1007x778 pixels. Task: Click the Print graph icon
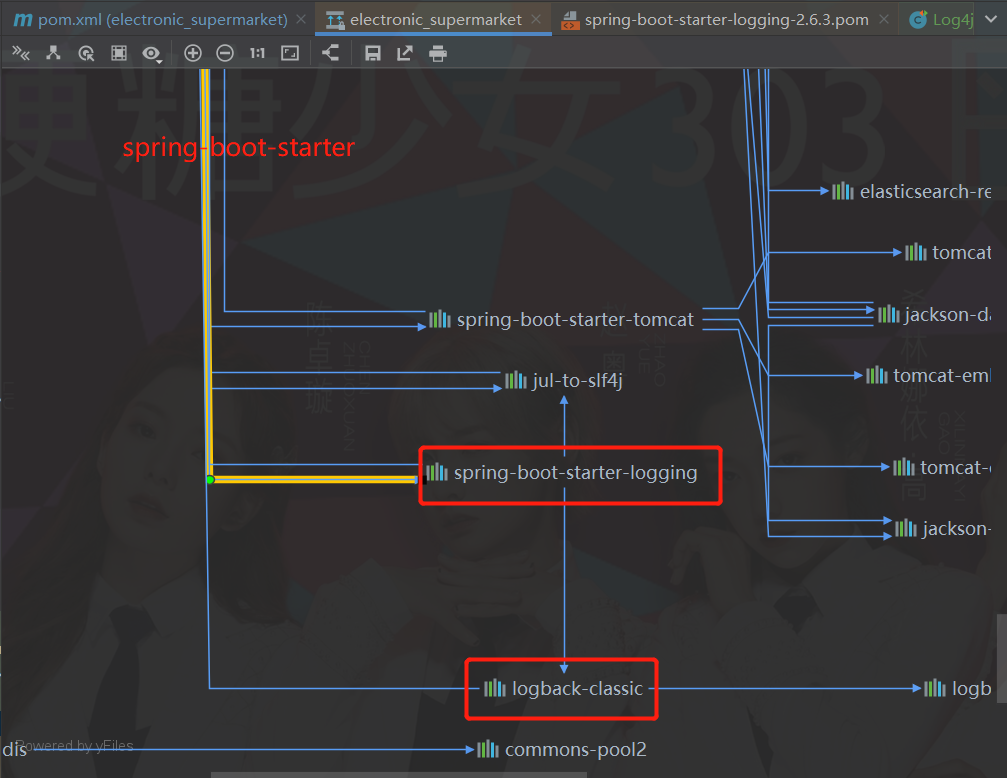(437, 53)
